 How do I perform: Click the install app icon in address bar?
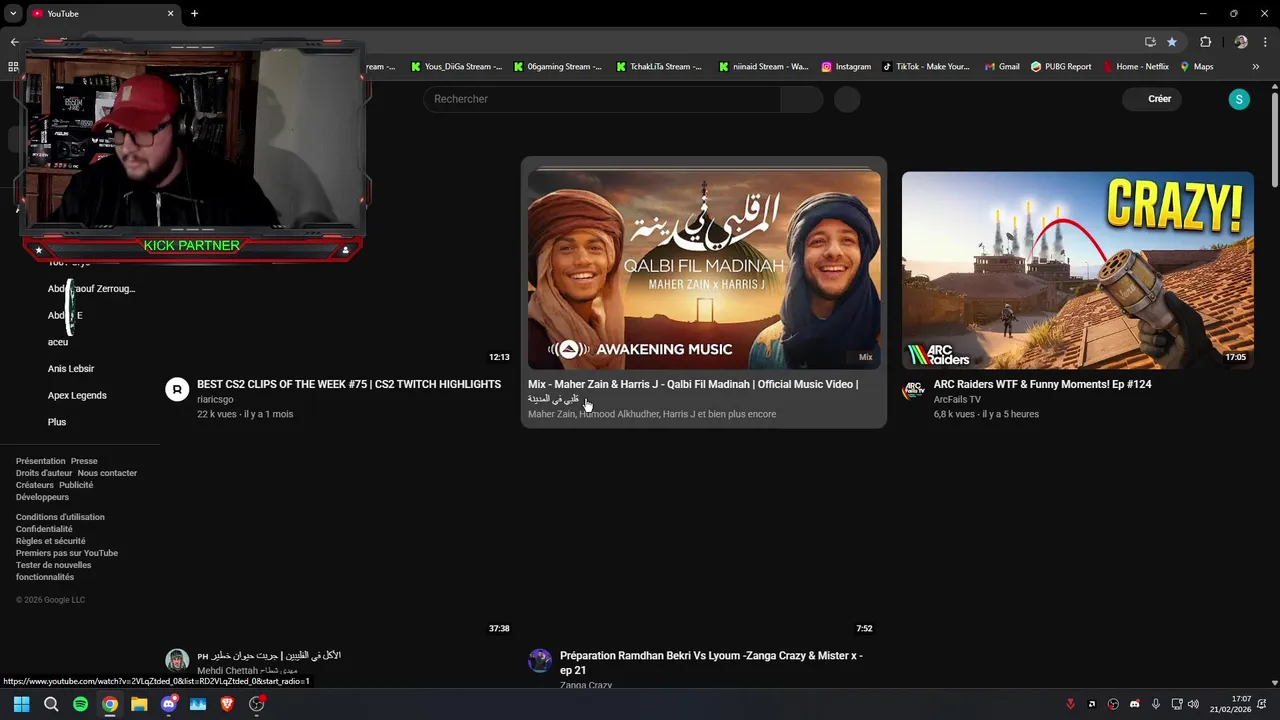click(x=1150, y=42)
